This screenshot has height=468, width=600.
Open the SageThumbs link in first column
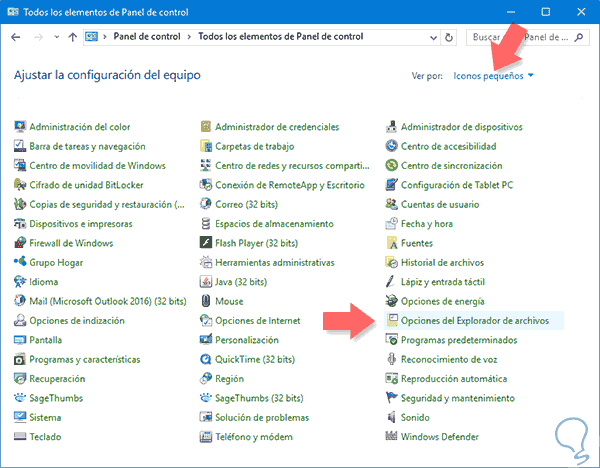point(56,398)
